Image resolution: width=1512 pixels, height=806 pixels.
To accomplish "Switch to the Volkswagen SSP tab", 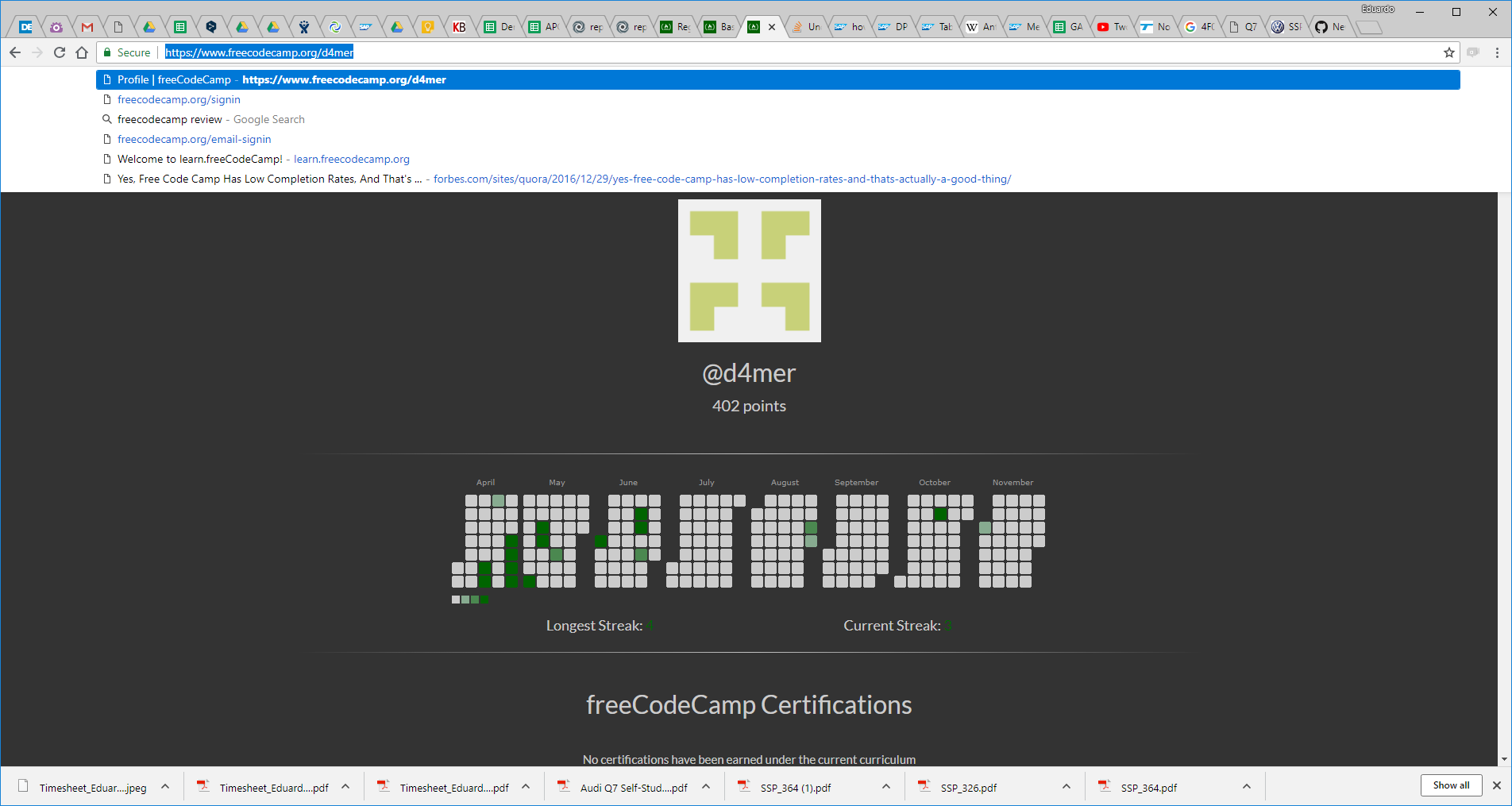I will click(1286, 27).
